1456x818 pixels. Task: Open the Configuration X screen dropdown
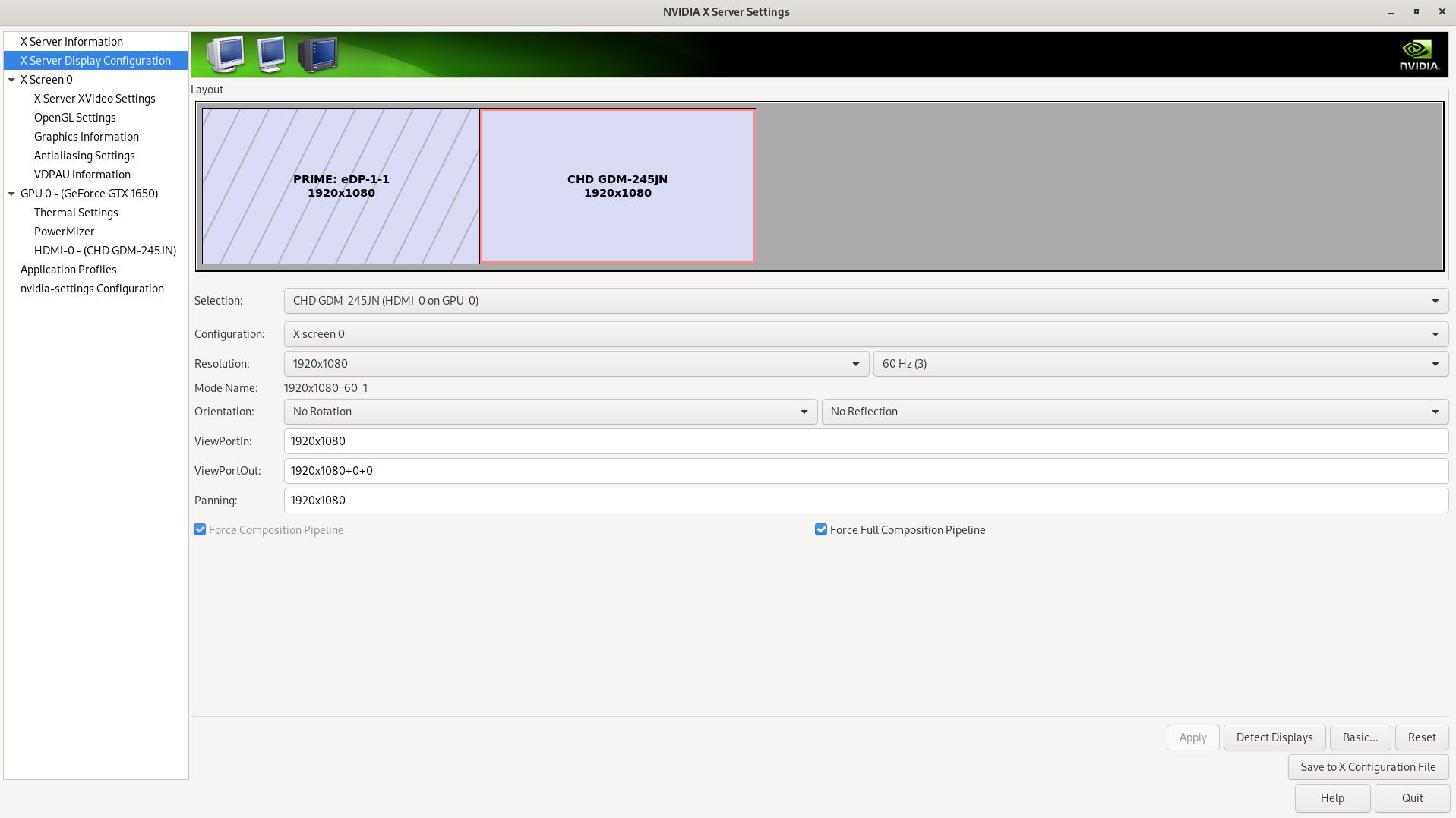pyautogui.click(x=866, y=334)
